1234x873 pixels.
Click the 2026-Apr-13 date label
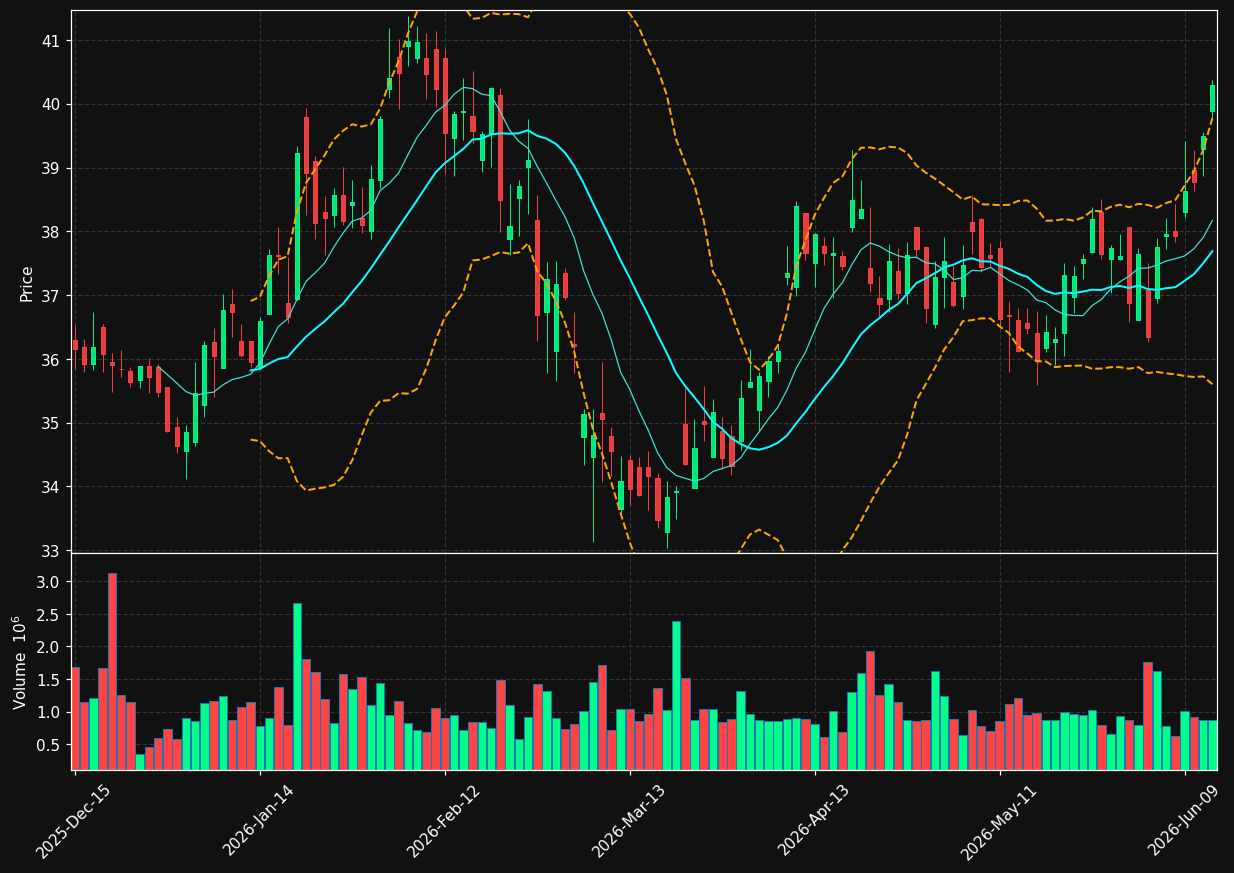coord(814,820)
